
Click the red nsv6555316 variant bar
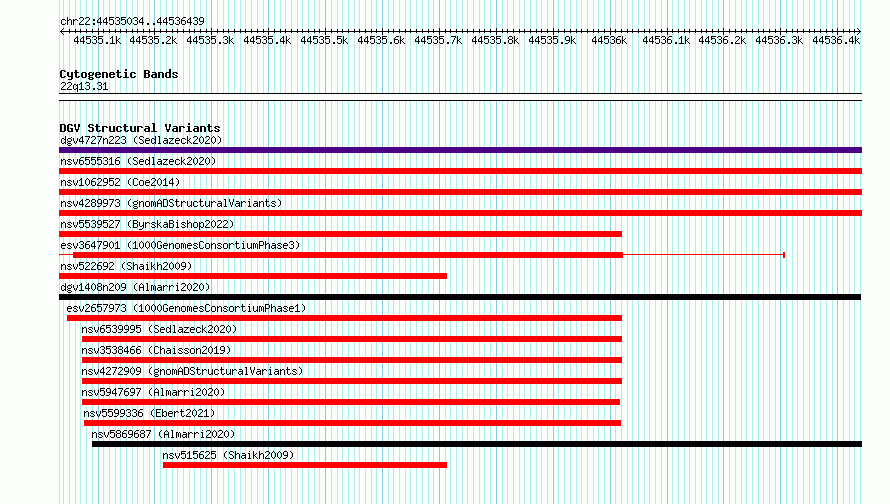(x=460, y=171)
